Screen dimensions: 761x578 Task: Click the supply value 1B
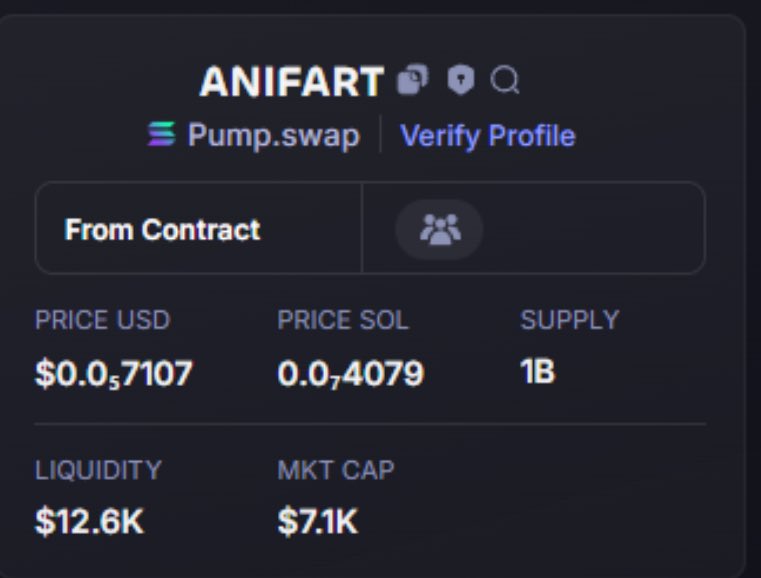click(537, 372)
